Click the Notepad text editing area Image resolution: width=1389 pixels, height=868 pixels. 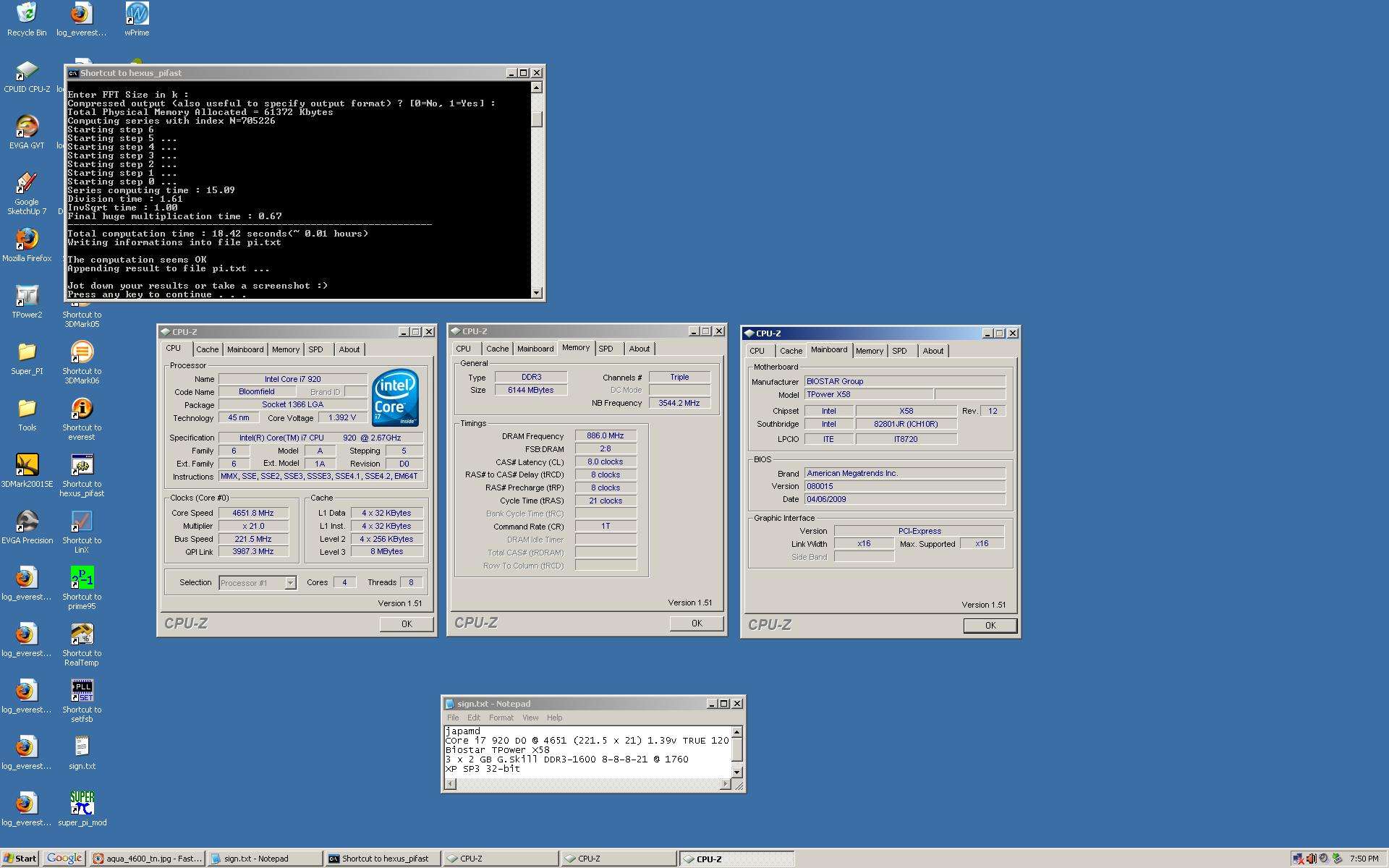pos(587,752)
